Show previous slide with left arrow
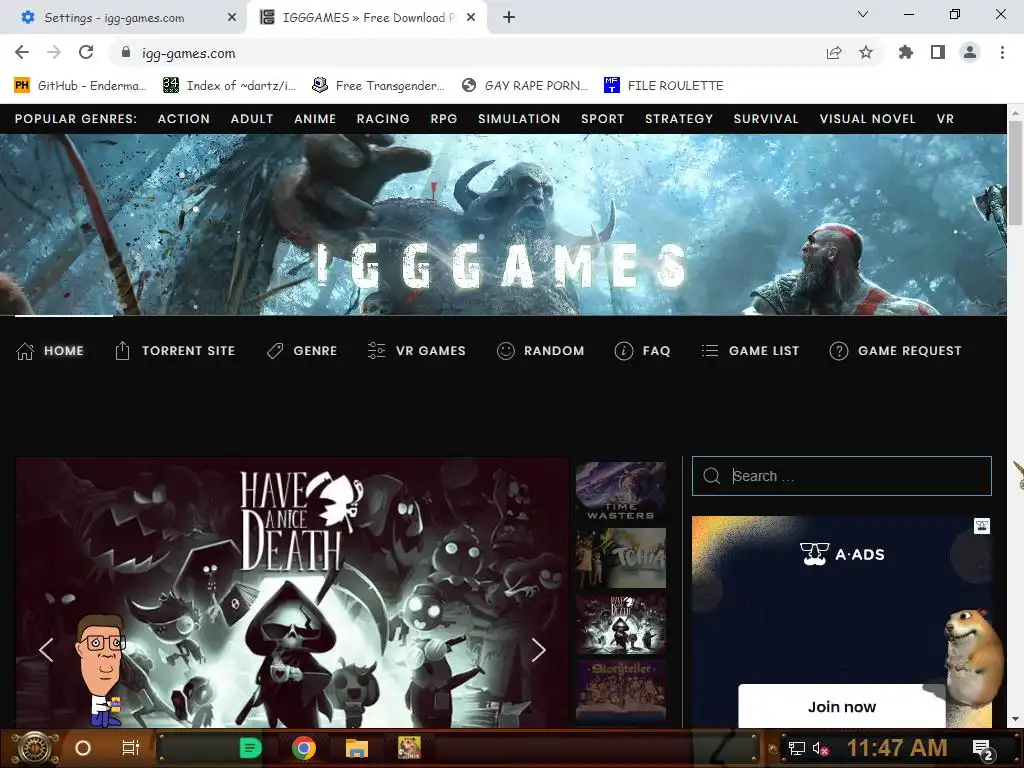The height and width of the screenshot is (768, 1024). pos(46,650)
